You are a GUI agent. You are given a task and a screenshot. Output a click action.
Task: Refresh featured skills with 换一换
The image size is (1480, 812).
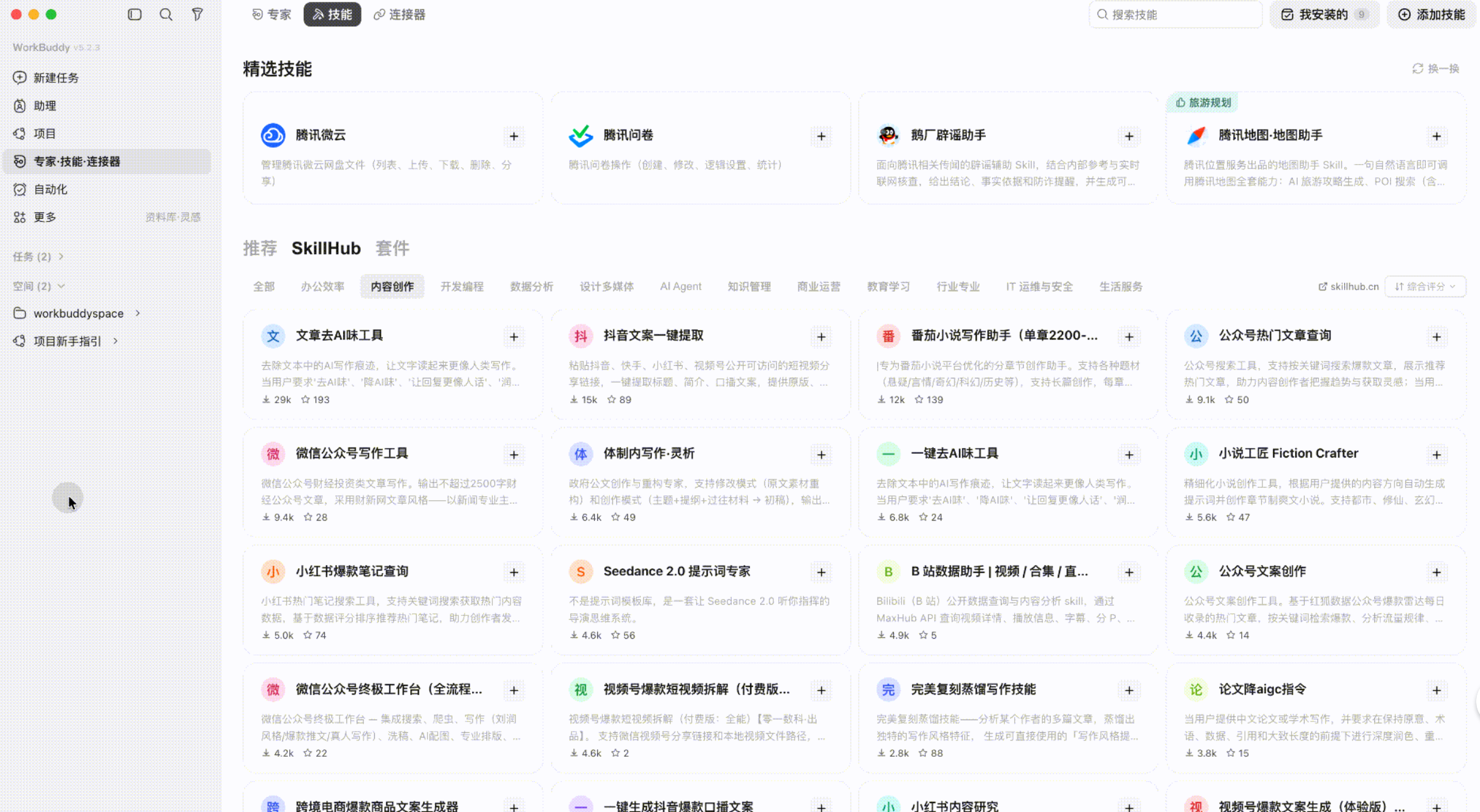tap(1436, 69)
